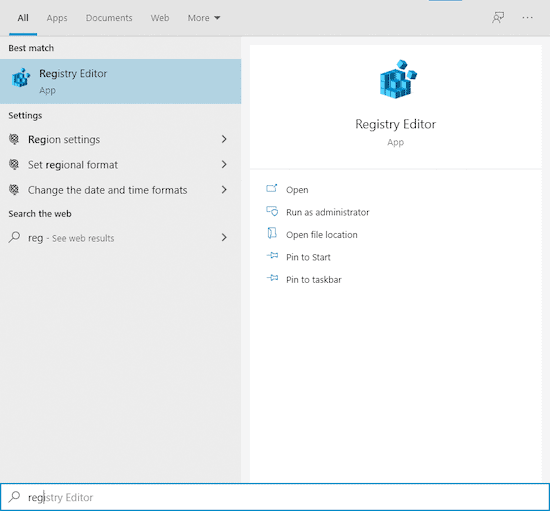550x511 pixels.
Task: Choose Run as administrator
Action: (x=328, y=212)
